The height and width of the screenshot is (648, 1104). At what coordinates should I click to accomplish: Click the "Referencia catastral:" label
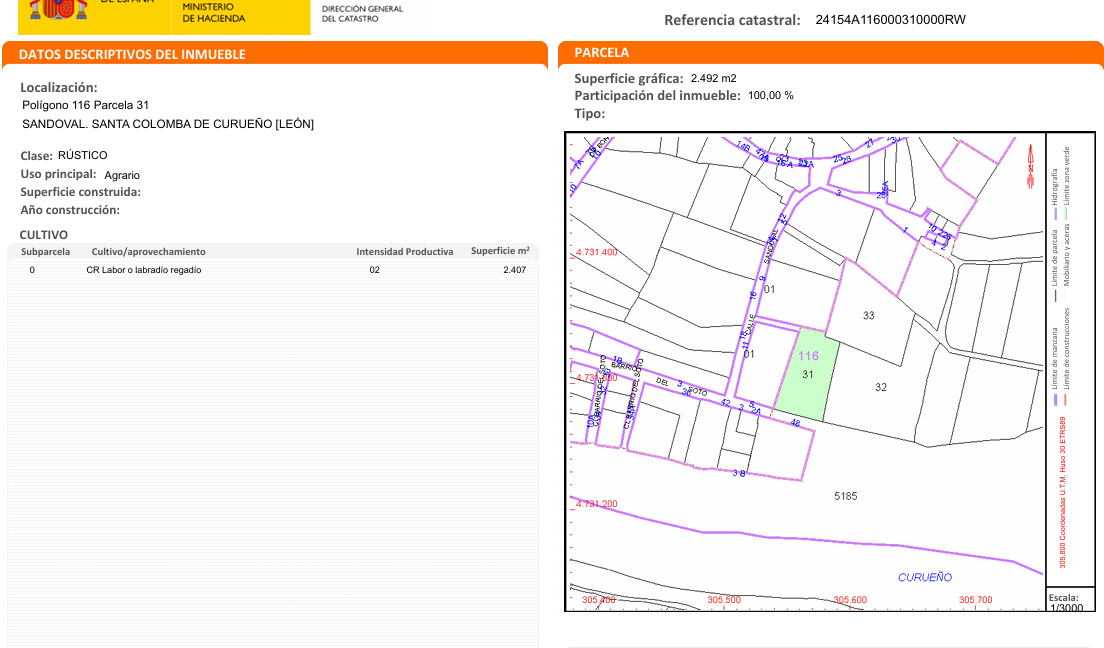(x=732, y=20)
